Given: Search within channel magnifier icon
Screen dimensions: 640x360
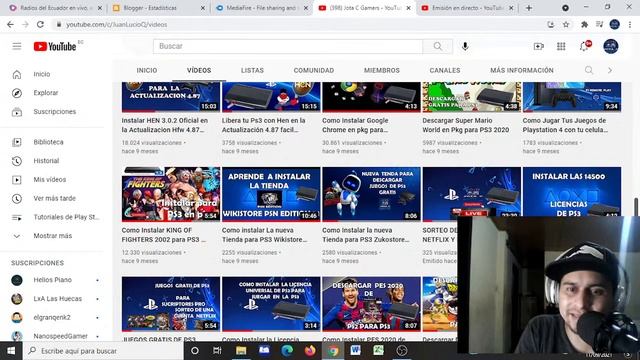Looking at the screenshot, I should point(589,70).
